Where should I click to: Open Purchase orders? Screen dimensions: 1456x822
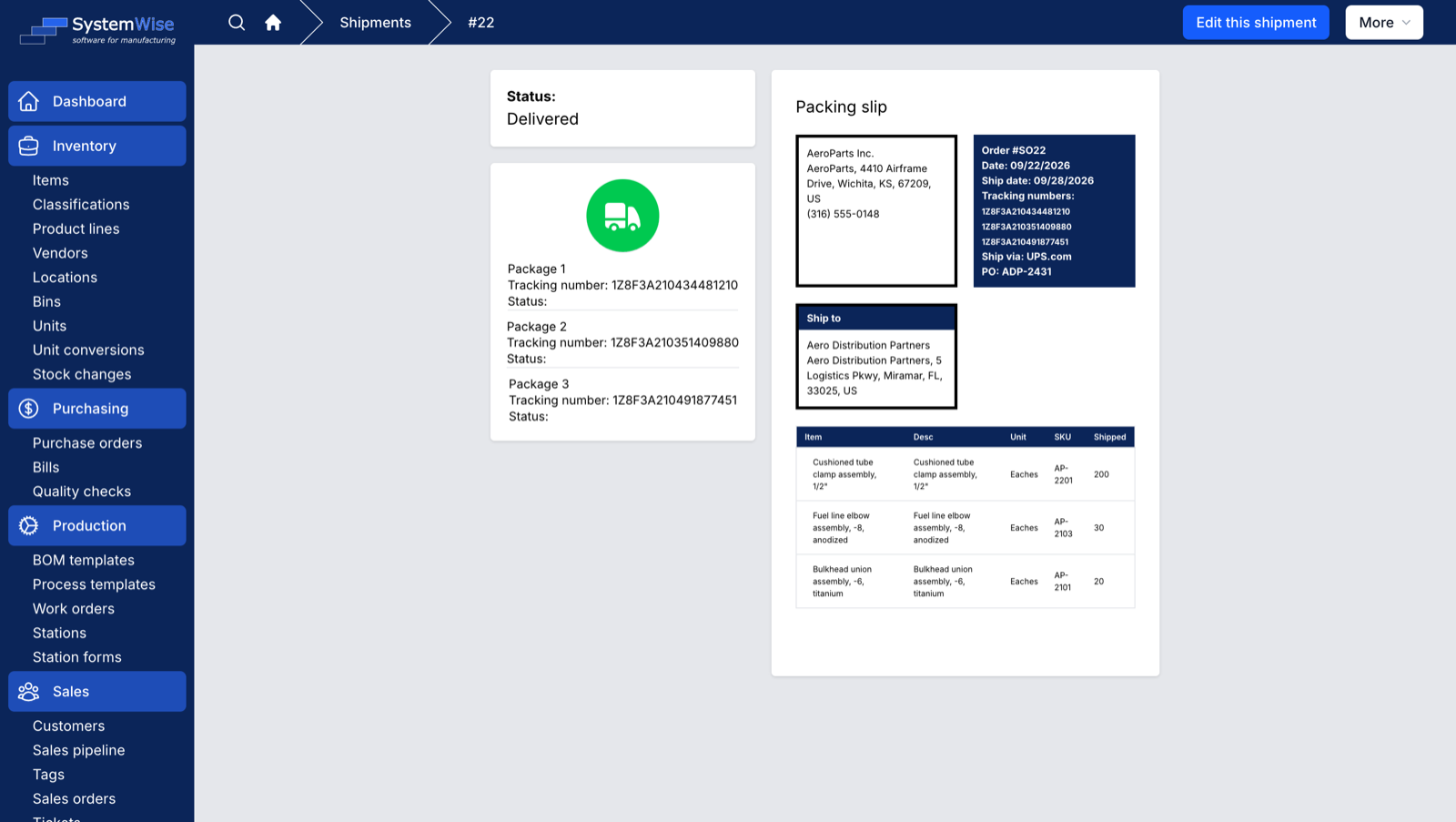tap(87, 443)
